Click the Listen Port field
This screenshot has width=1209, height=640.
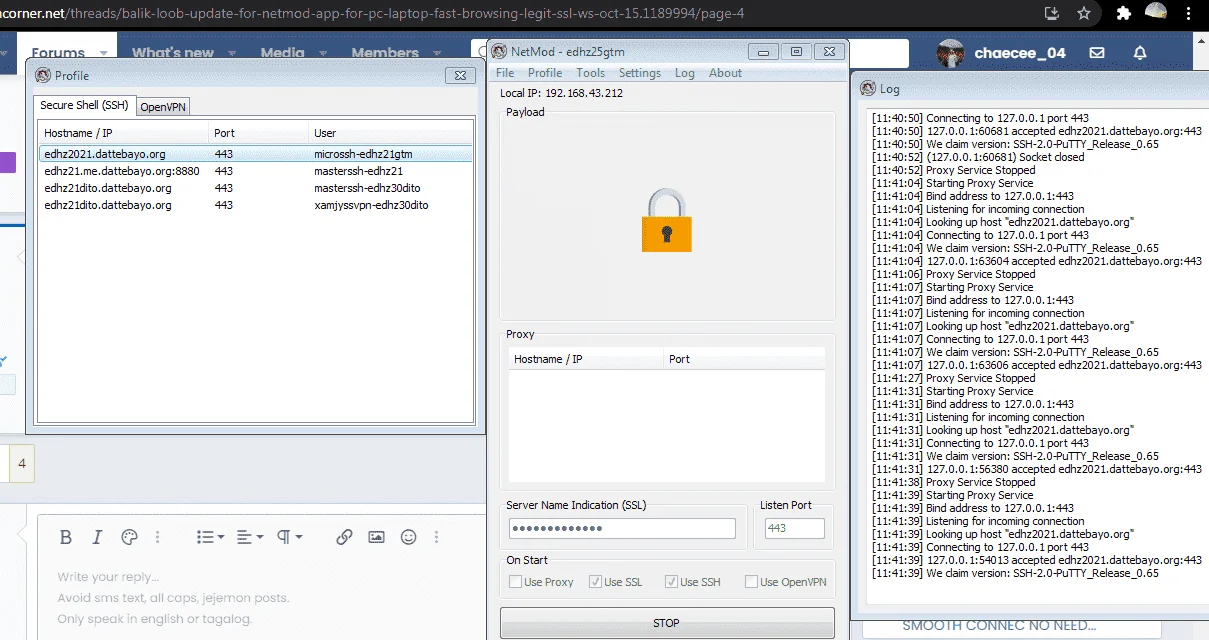tap(795, 529)
